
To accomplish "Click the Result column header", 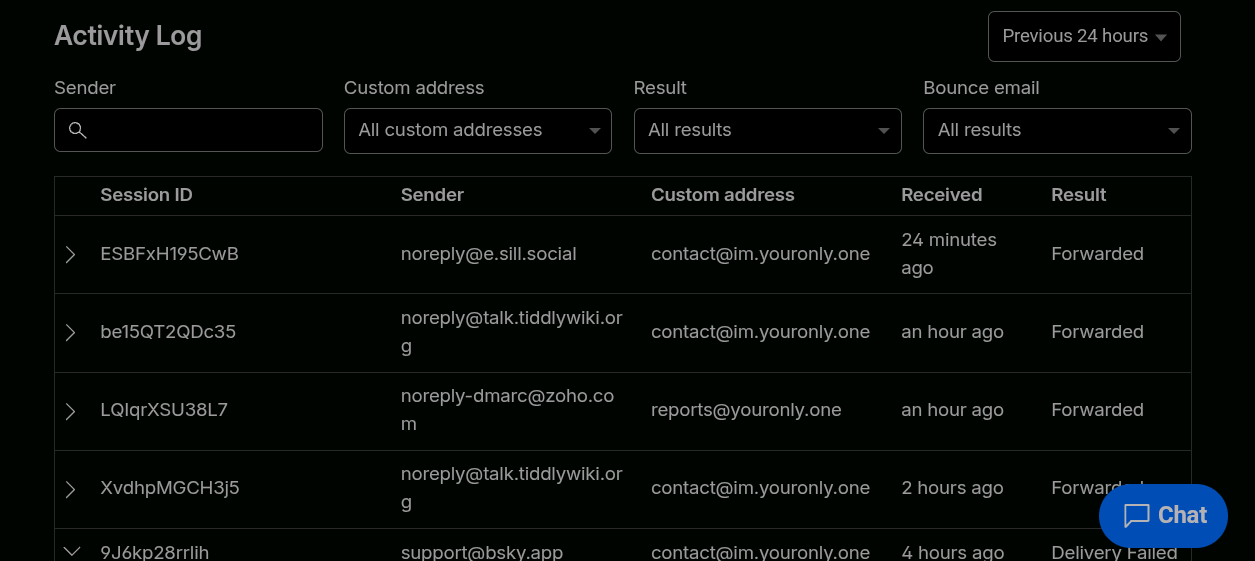I will 1078,195.
